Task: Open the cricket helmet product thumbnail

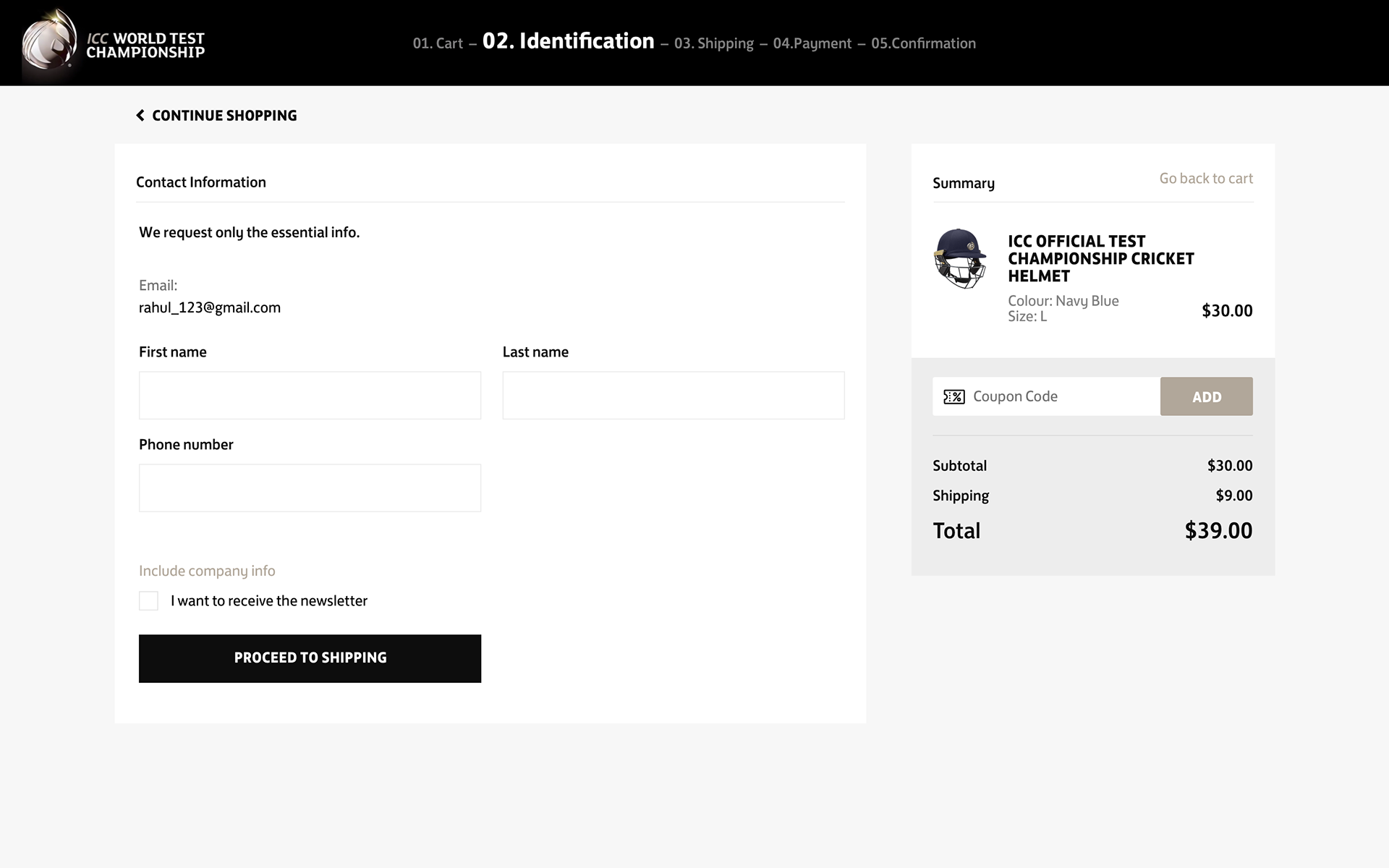Action: (959, 259)
